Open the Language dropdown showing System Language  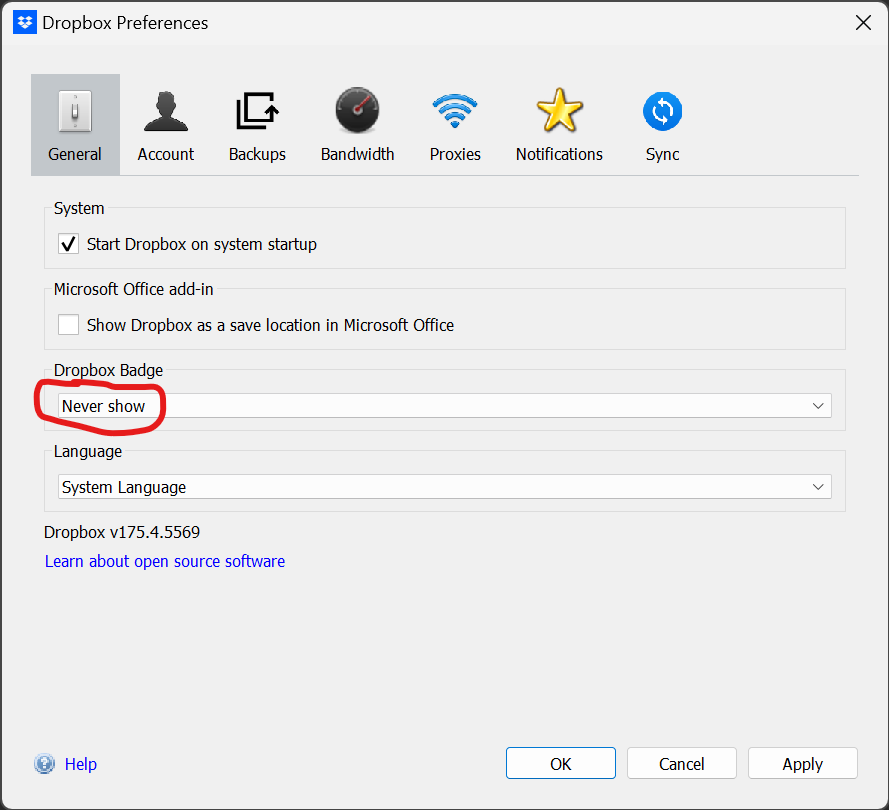(x=444, y=487)
